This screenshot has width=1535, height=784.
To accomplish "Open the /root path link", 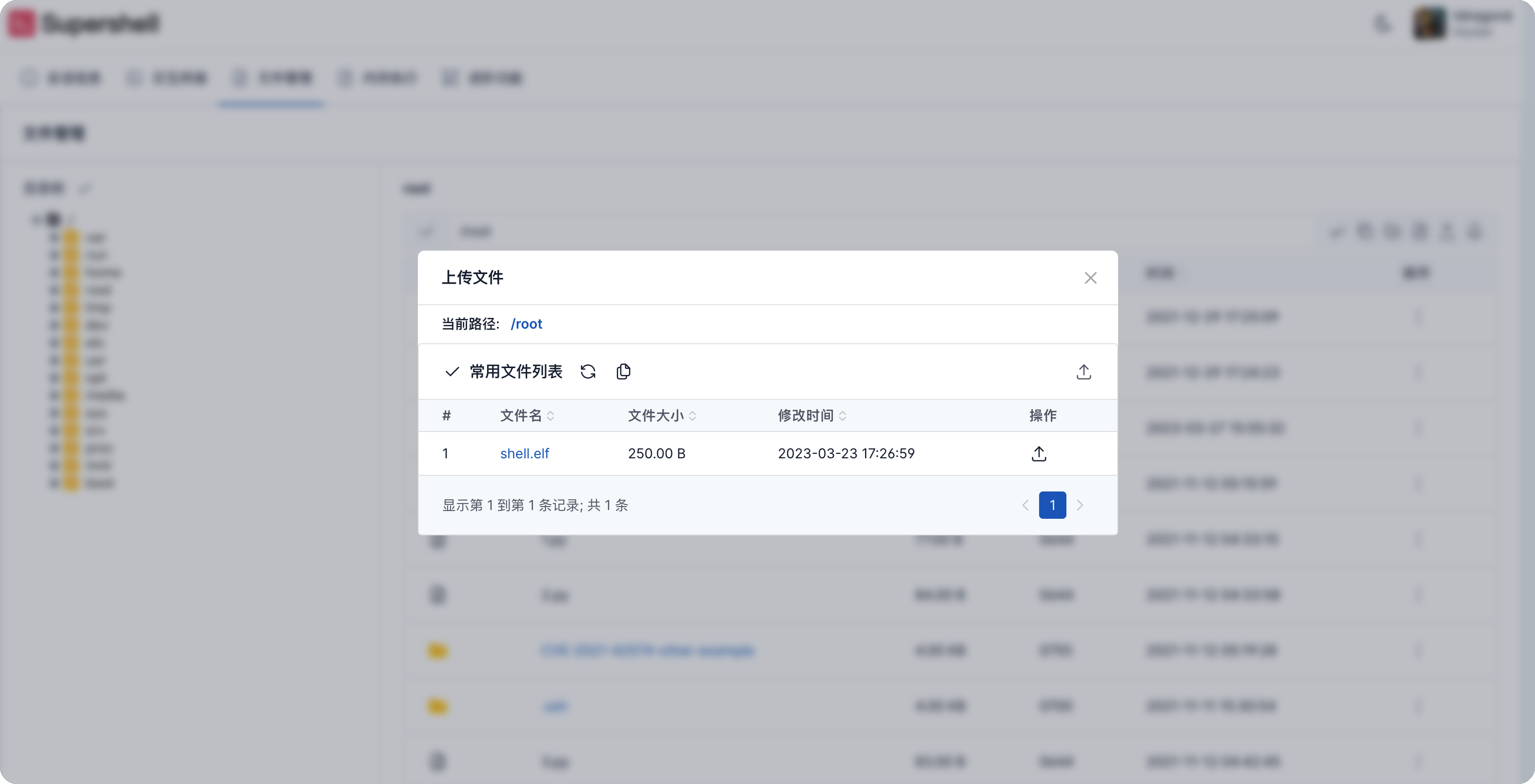I will tap(527, 323).
